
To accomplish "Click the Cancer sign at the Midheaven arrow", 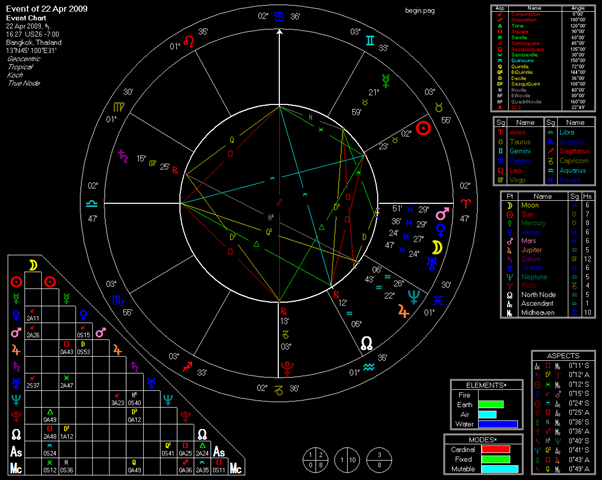I will click(279, 17).
